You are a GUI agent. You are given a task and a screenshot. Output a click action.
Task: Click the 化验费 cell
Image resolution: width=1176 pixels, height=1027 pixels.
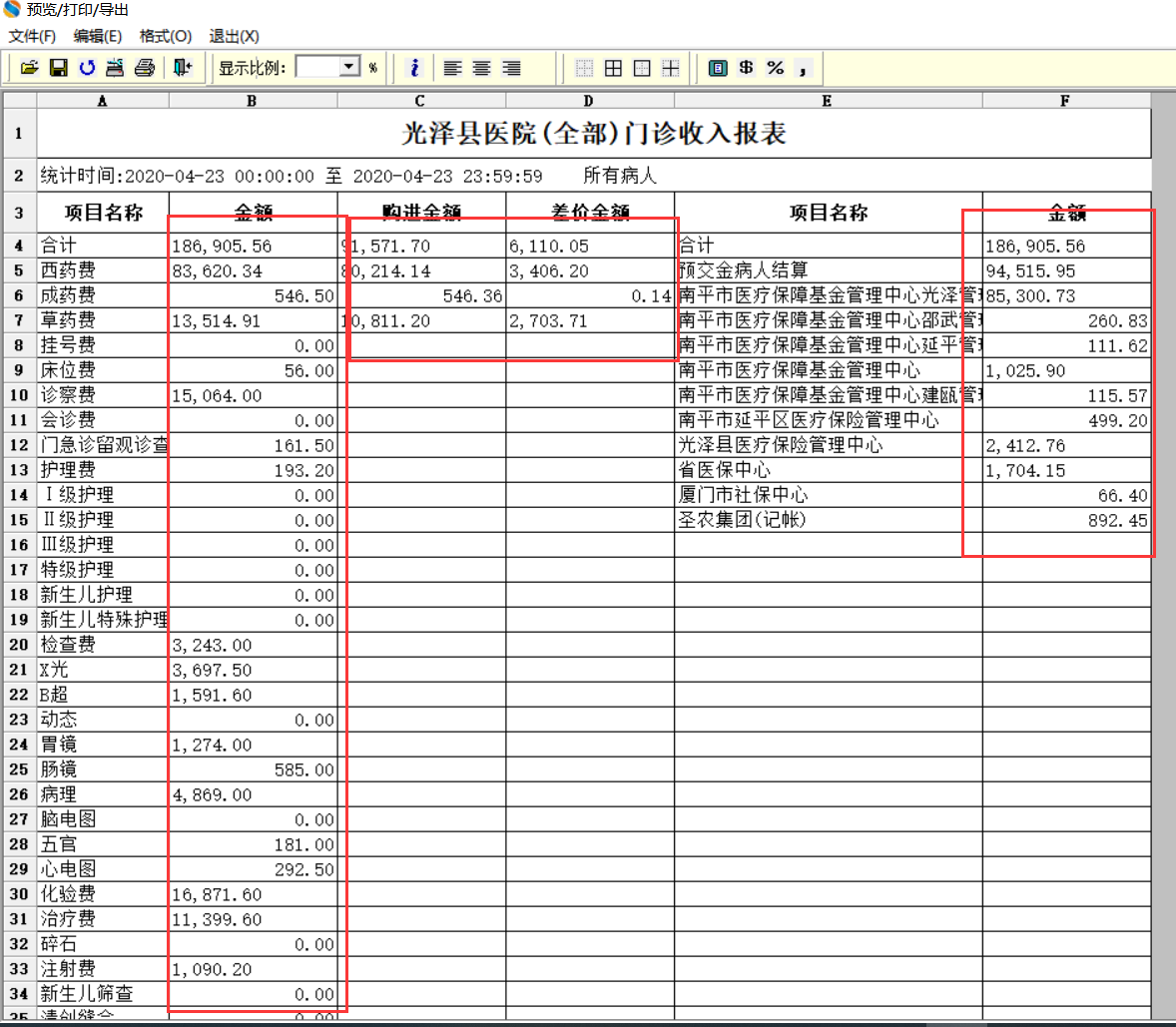click(x=103, y=894)
